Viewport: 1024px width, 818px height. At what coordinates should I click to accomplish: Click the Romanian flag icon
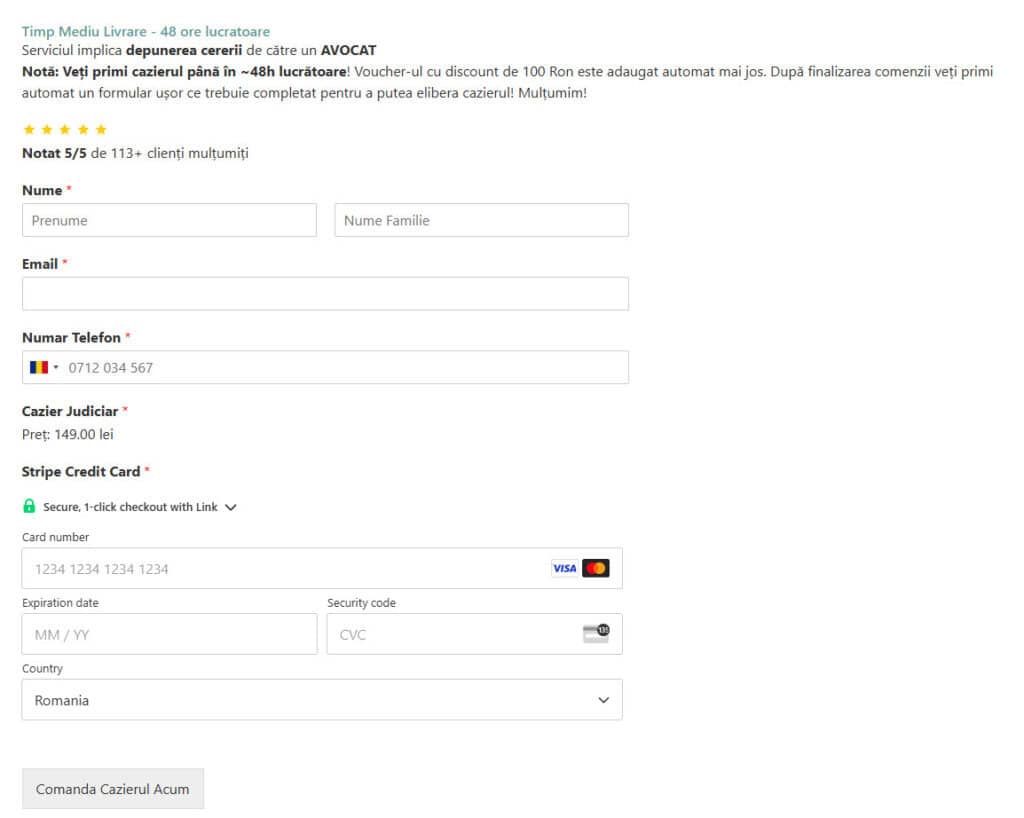coord(38,367)
